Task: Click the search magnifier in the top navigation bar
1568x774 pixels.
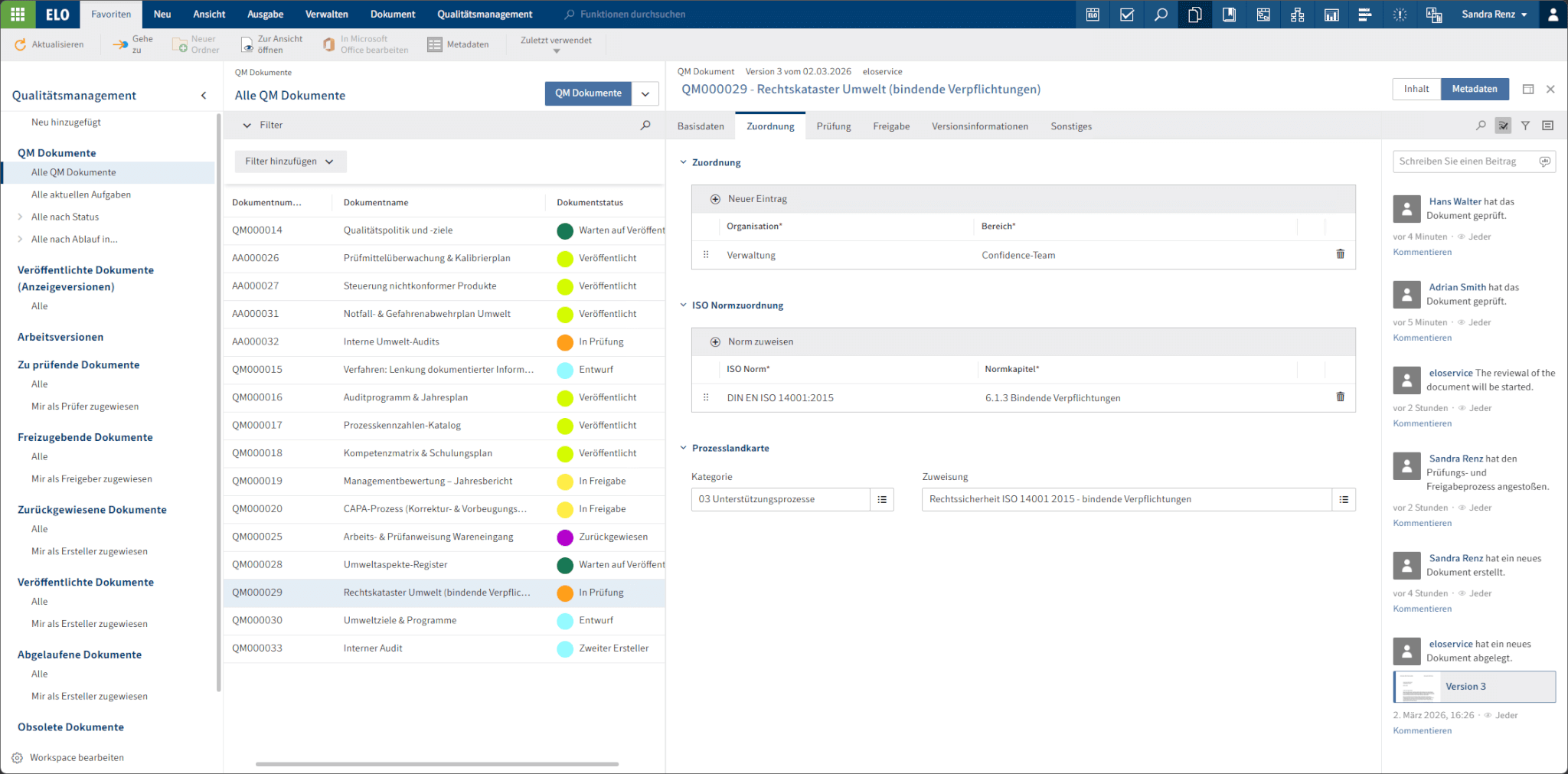Action: click(1161, 15)
